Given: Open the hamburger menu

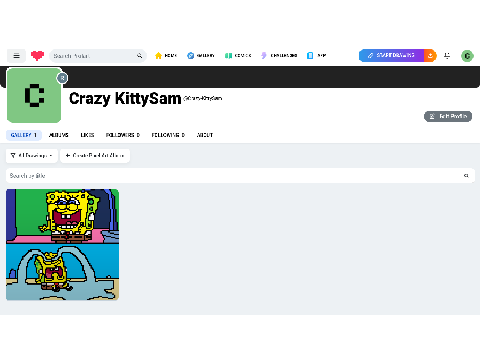Looking at the screenshot, I should tap(16, 56).
